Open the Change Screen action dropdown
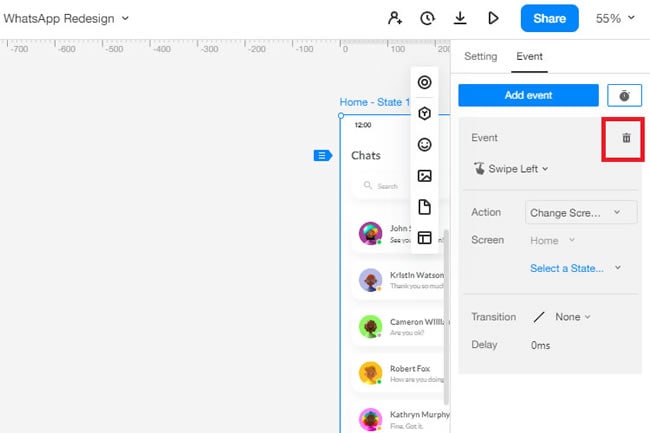This screenshot has height=433, width=650. click(x=581, y=213)
